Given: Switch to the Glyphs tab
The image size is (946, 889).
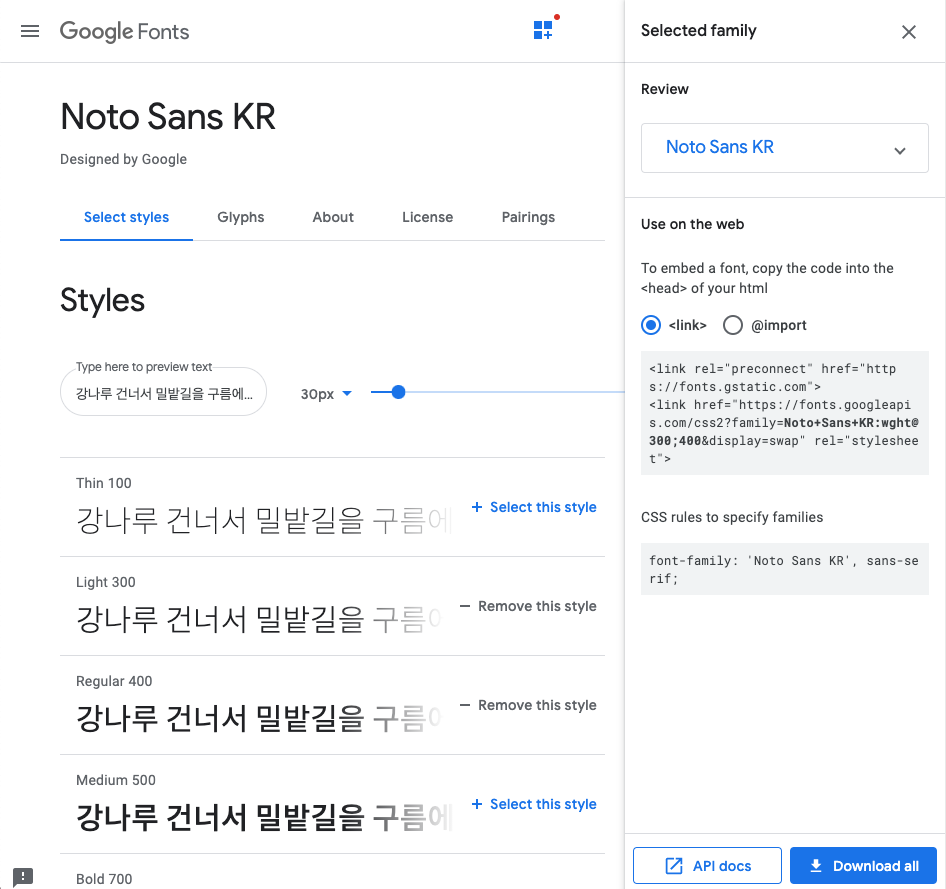Looking at the screenshot, I should tap(241, 217).
